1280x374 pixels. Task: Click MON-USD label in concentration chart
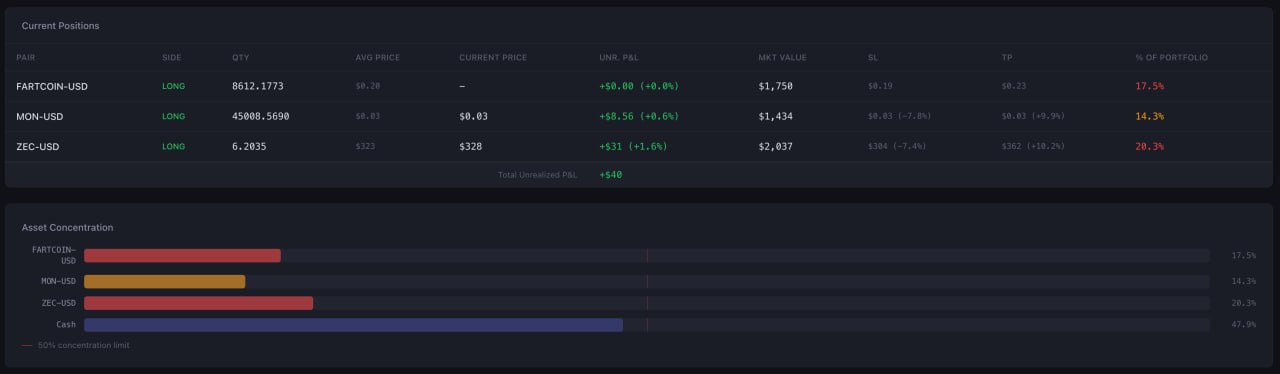click(x=58, y=282)
